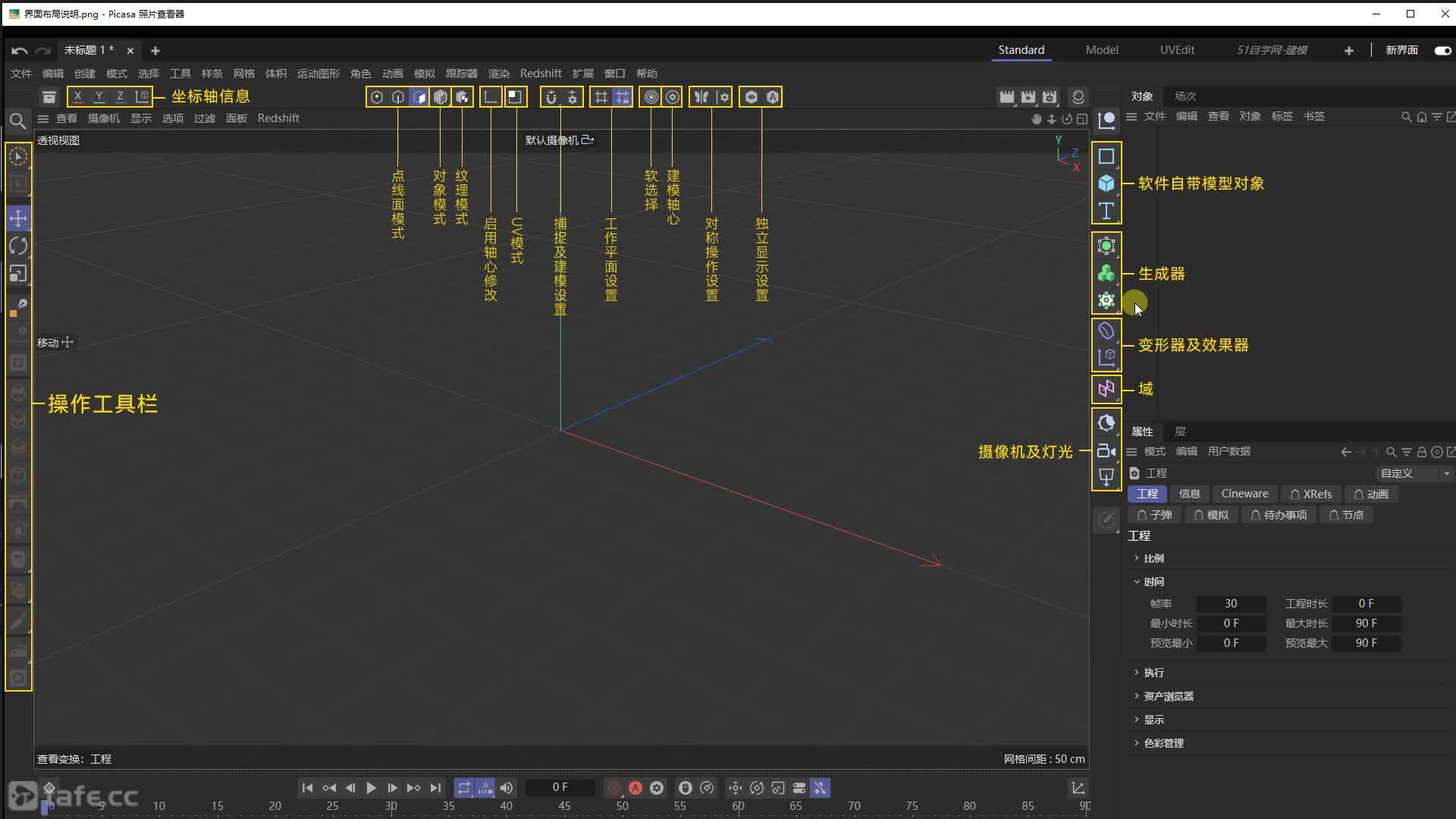This screenshot has width=1456, height=819.
Task: Open the Redshift main menu
Action: coord(541,74)
